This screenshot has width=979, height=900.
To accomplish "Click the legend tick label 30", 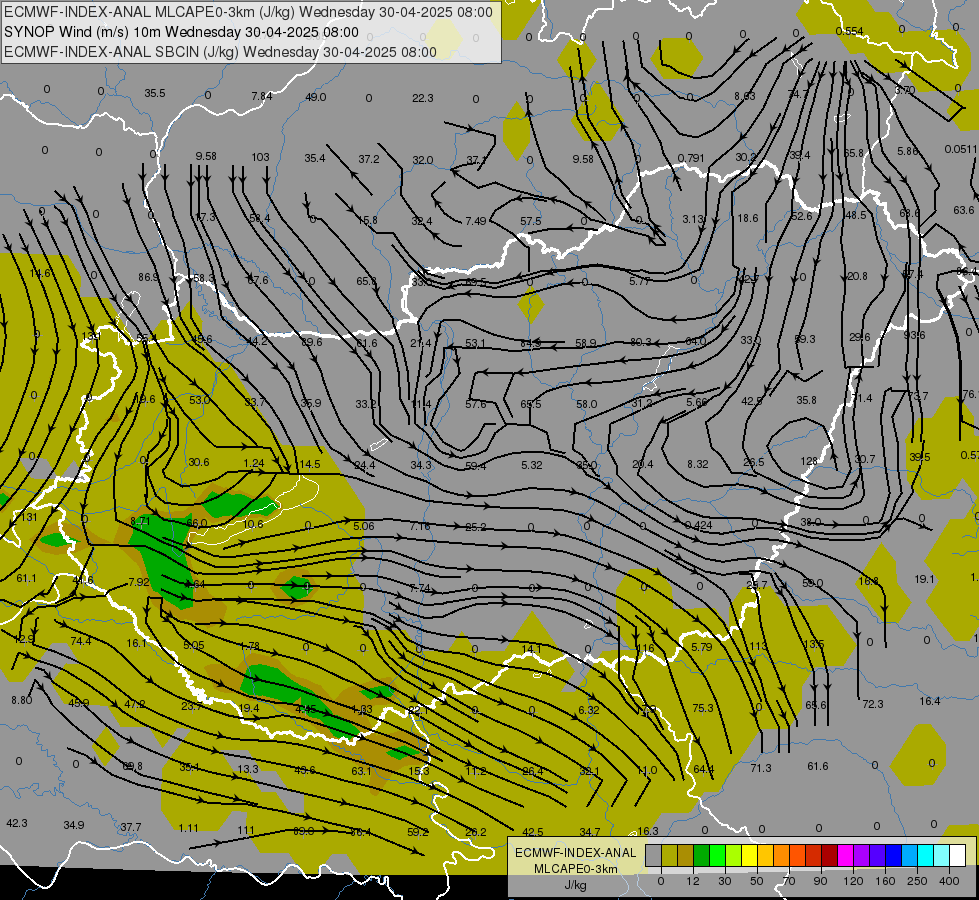I will [724, 881].
